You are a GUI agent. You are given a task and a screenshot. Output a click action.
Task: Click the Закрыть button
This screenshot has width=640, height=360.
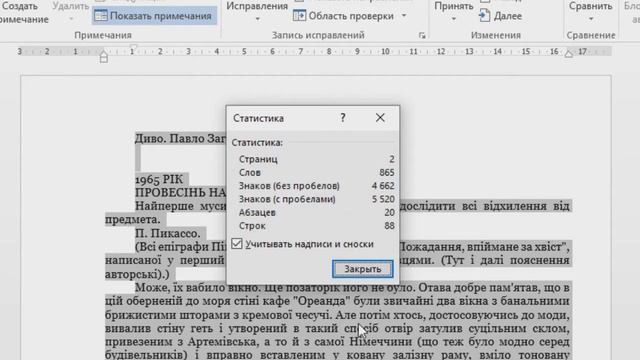tap(362, 269)
